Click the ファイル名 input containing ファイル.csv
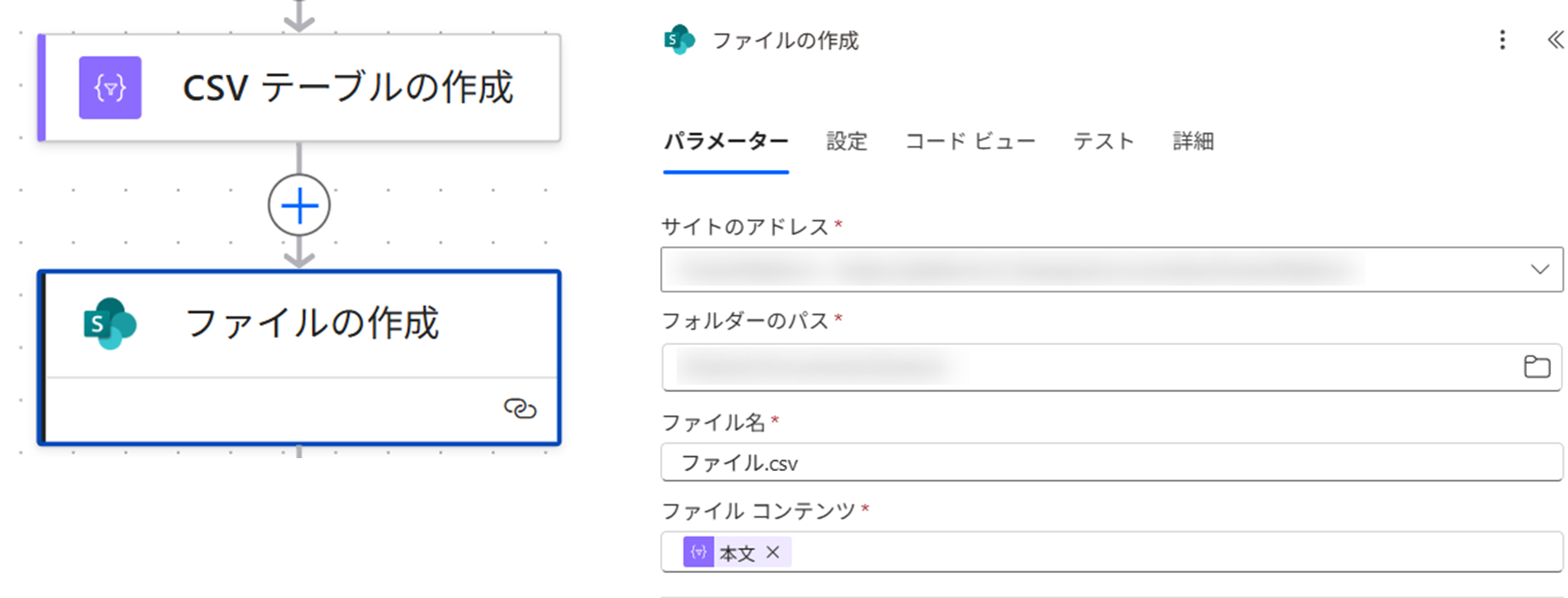The height and width of the screenshot is (598, 1568). 1112,462
